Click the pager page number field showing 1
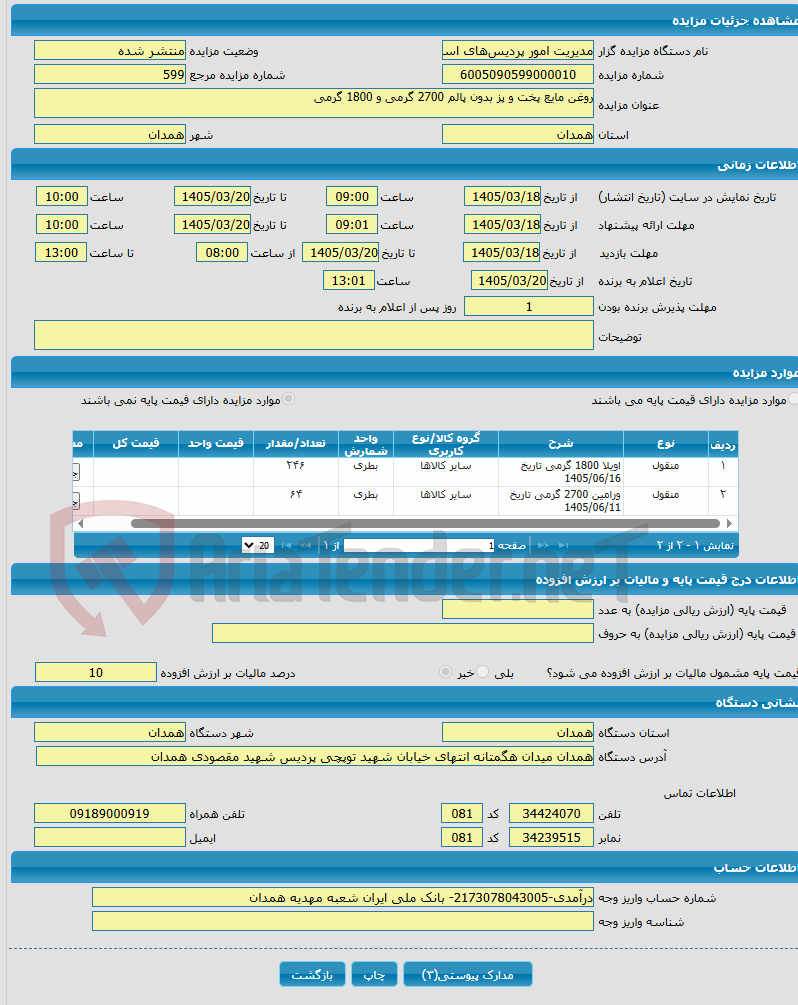Viewport: 798px width, 1005px height. point(419,545)
